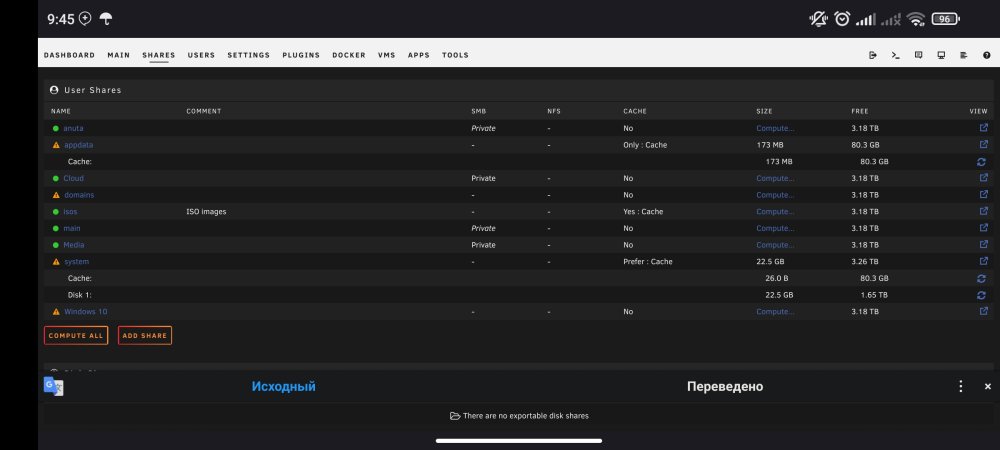Click 'Prefer : Cache' in system row
This screenshot has height=450, width=1000.
click(x=647, y=261)
